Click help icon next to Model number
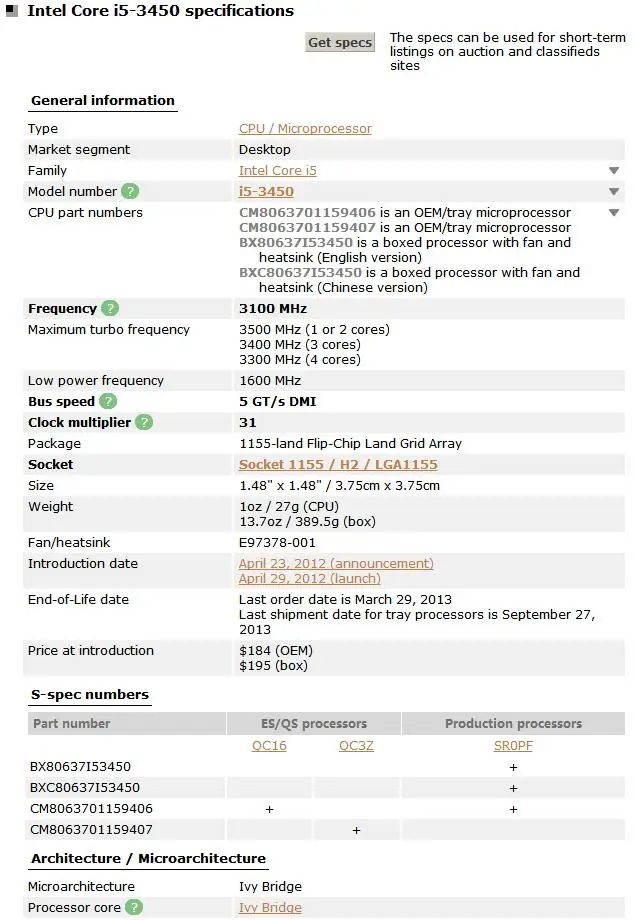Screen dimensions: 635x920 click(131, 191)
